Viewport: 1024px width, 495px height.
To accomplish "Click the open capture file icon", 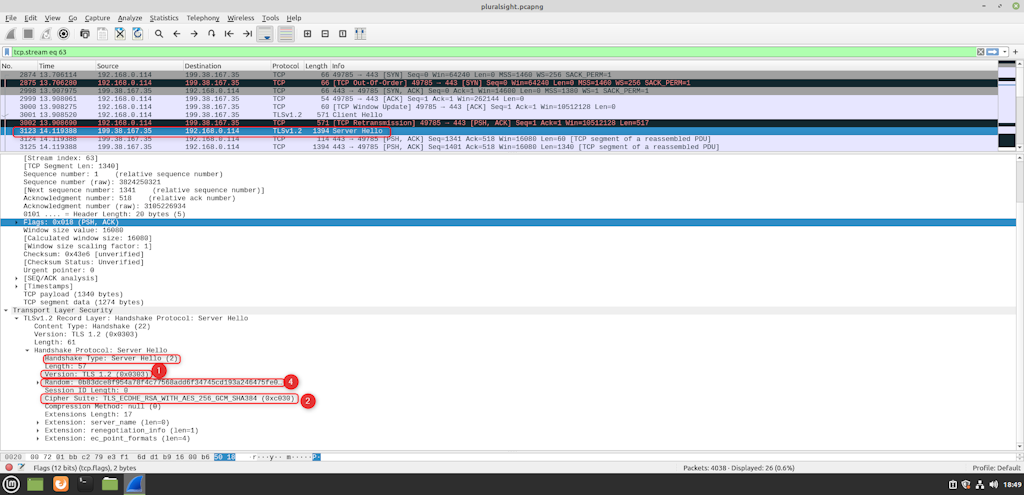I will coord(85,34).
